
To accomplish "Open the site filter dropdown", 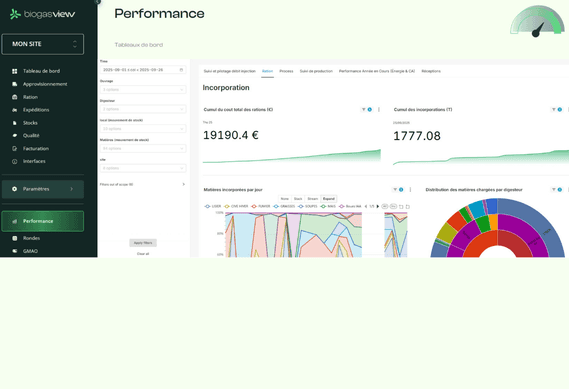I will pyautogui.click(x=143, y=168).
